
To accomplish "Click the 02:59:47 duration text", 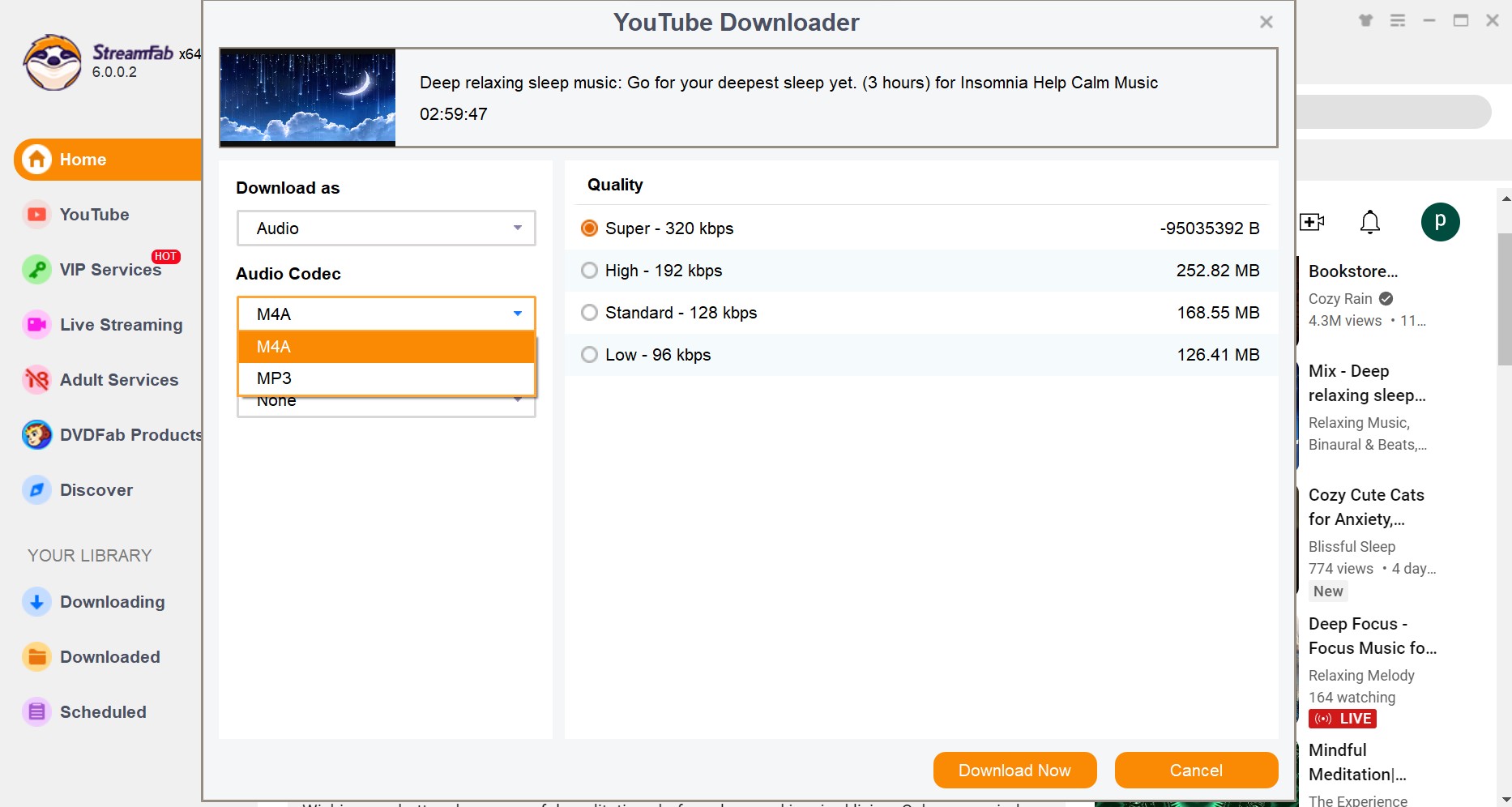I will click(454, 114).
